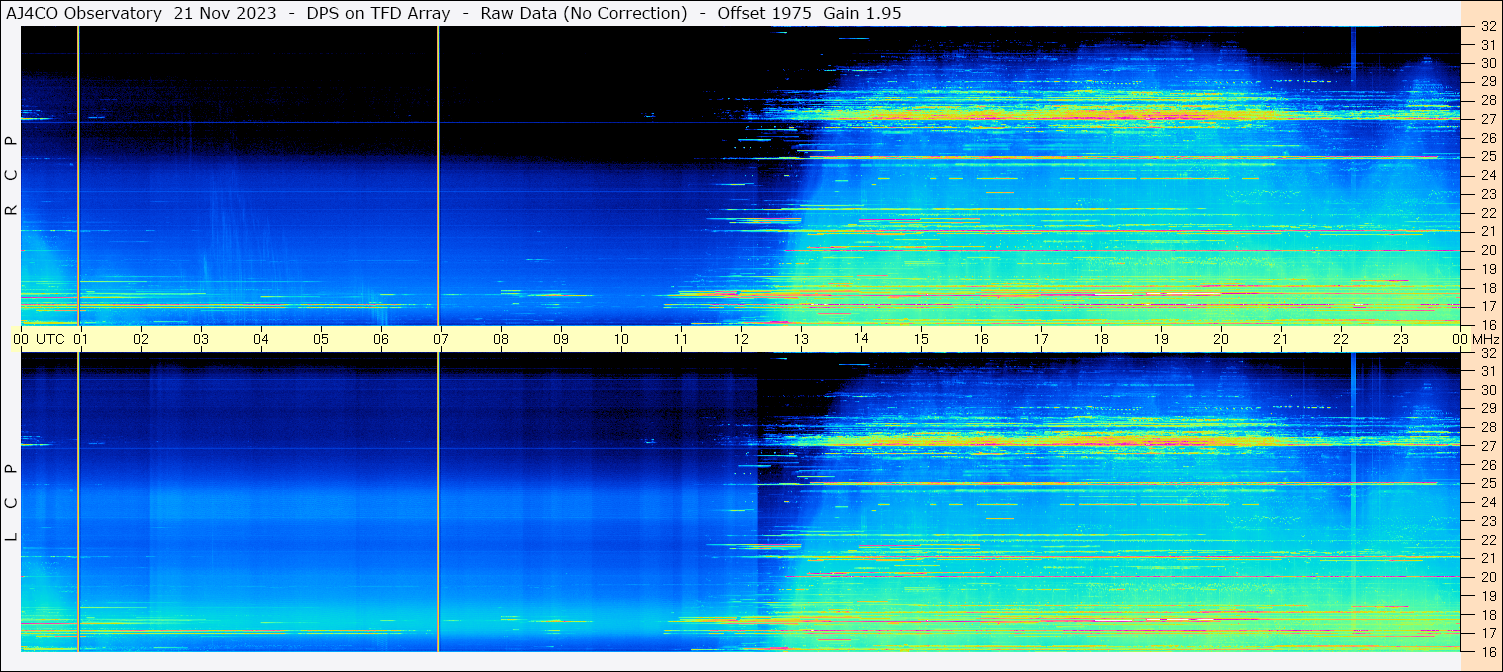Click 16 MHz label at bottom of lower scale

(x=1487, y=650)
